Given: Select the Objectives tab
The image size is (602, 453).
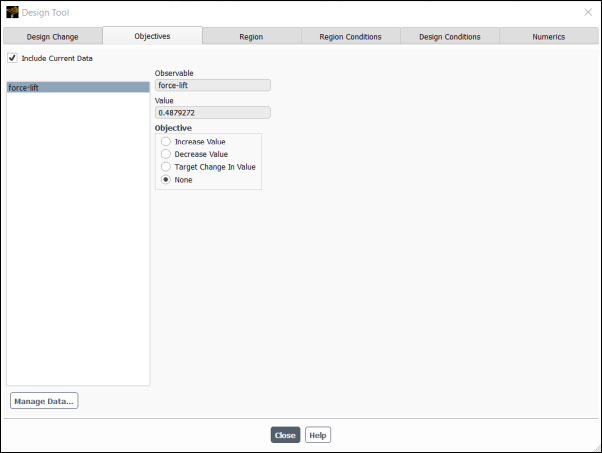Looking at the screenshot, I should click(x=152, y=36).
